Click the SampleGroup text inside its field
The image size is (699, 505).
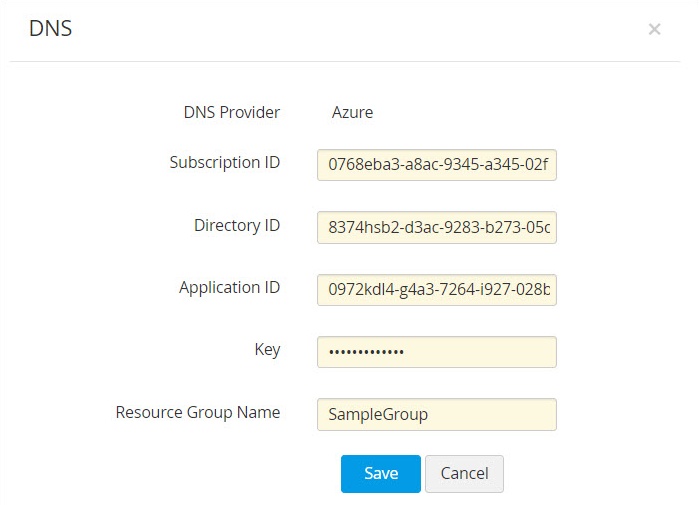tap(378, 414)
